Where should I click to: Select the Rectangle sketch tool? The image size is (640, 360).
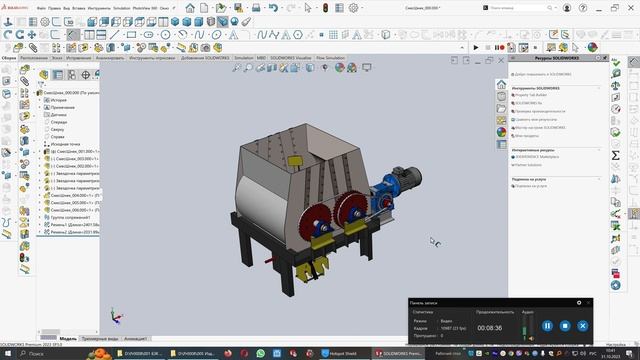coord(131,35)
